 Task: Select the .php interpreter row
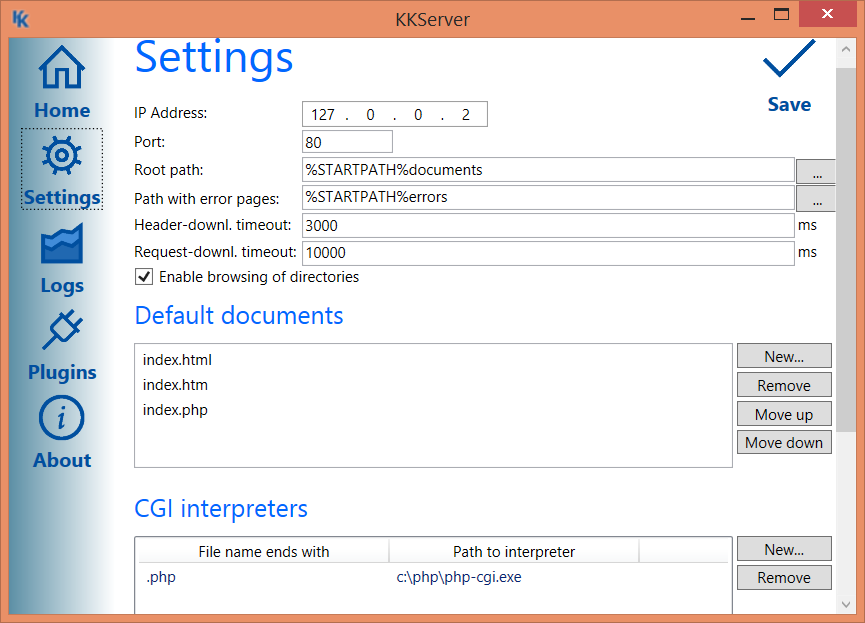[433, 577]
